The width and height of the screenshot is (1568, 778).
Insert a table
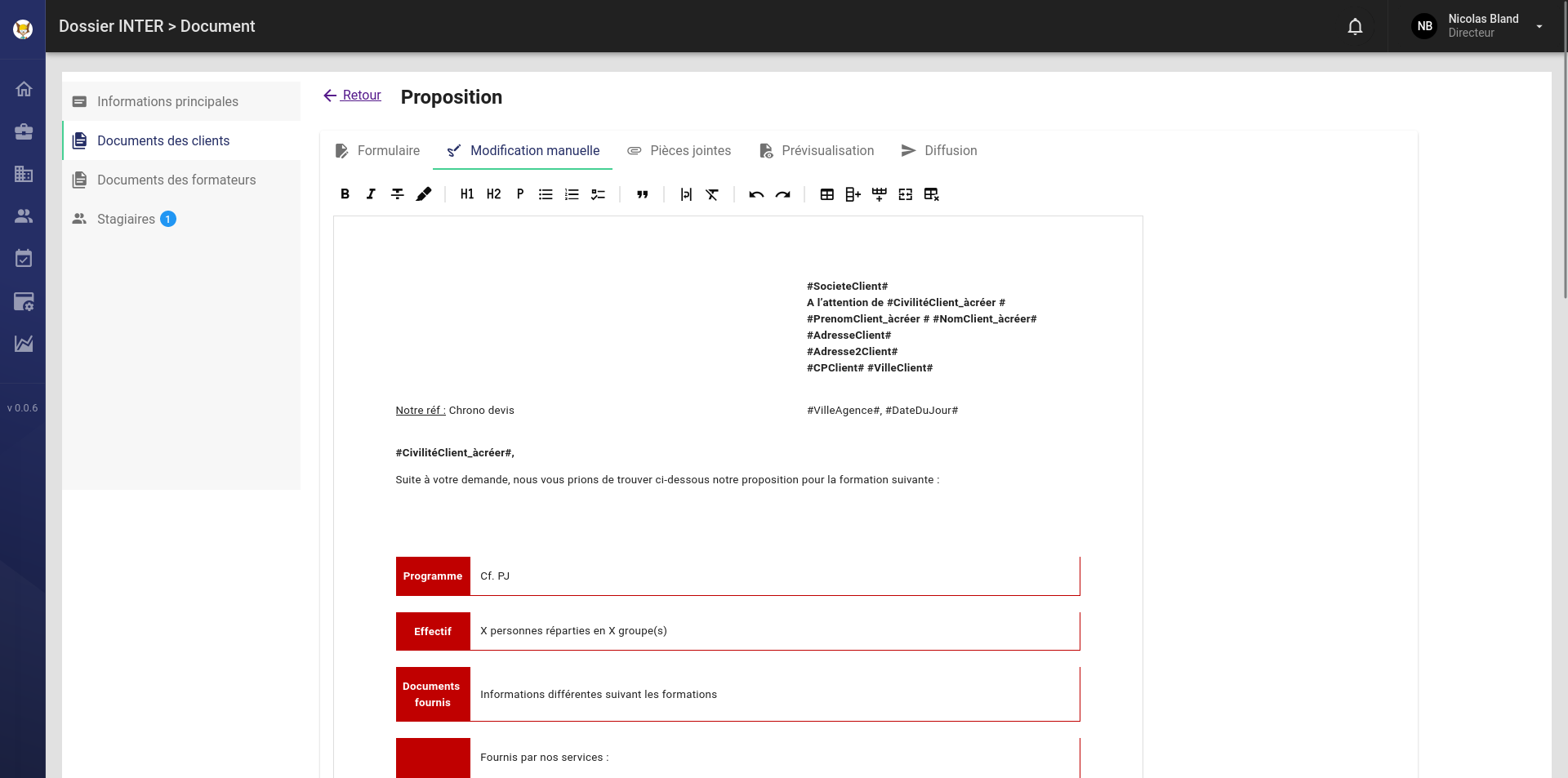point(826,194)
